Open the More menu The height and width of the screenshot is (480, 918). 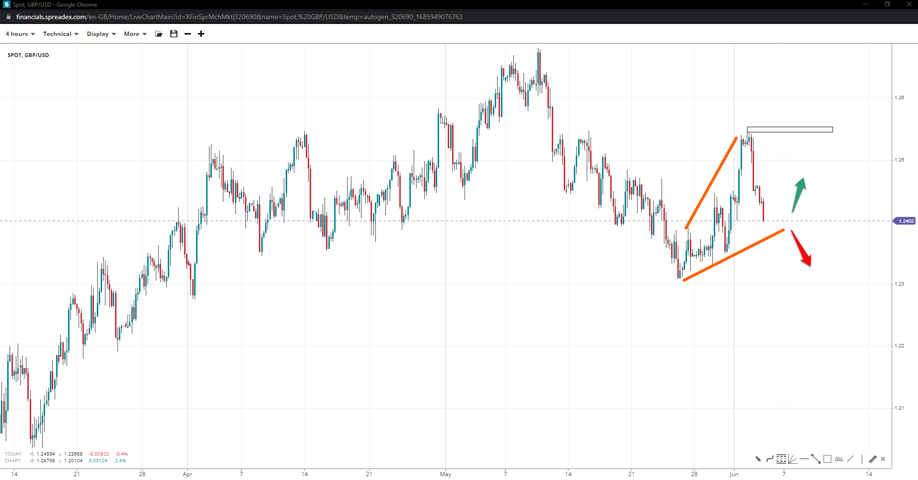pos(135,34)
